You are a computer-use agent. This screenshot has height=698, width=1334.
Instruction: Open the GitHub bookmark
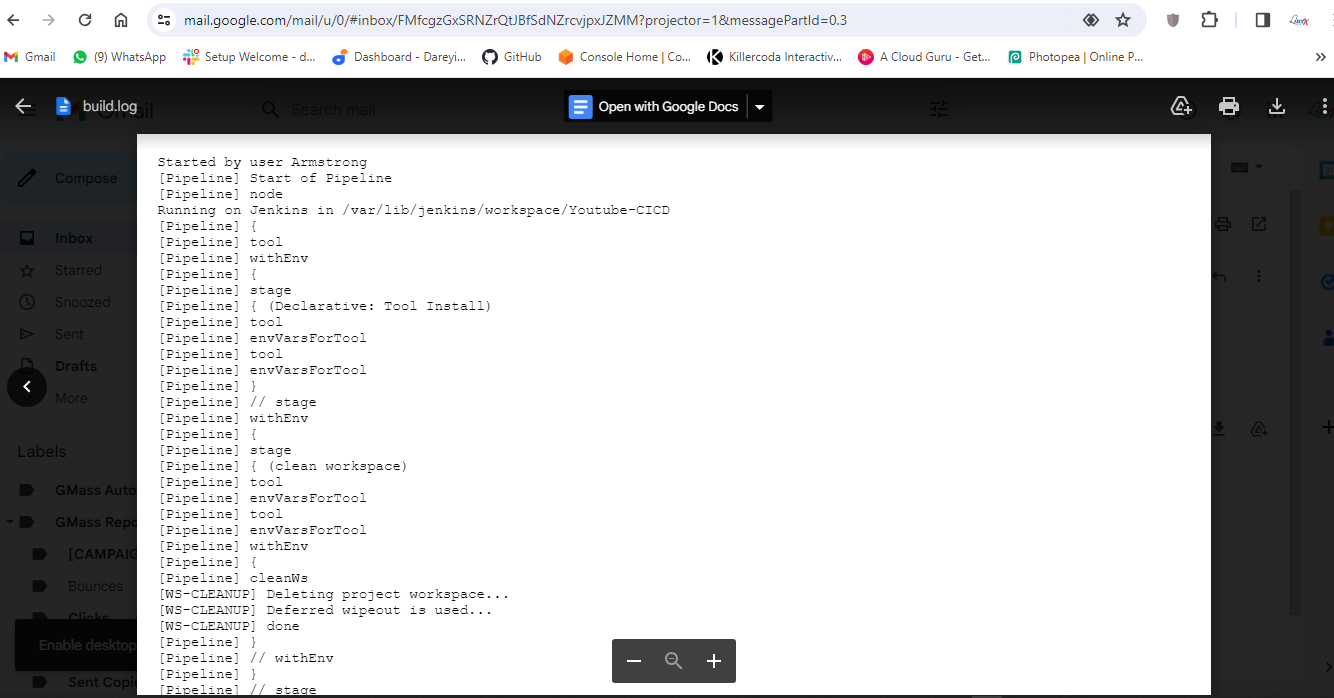click(x=512, y=57)
